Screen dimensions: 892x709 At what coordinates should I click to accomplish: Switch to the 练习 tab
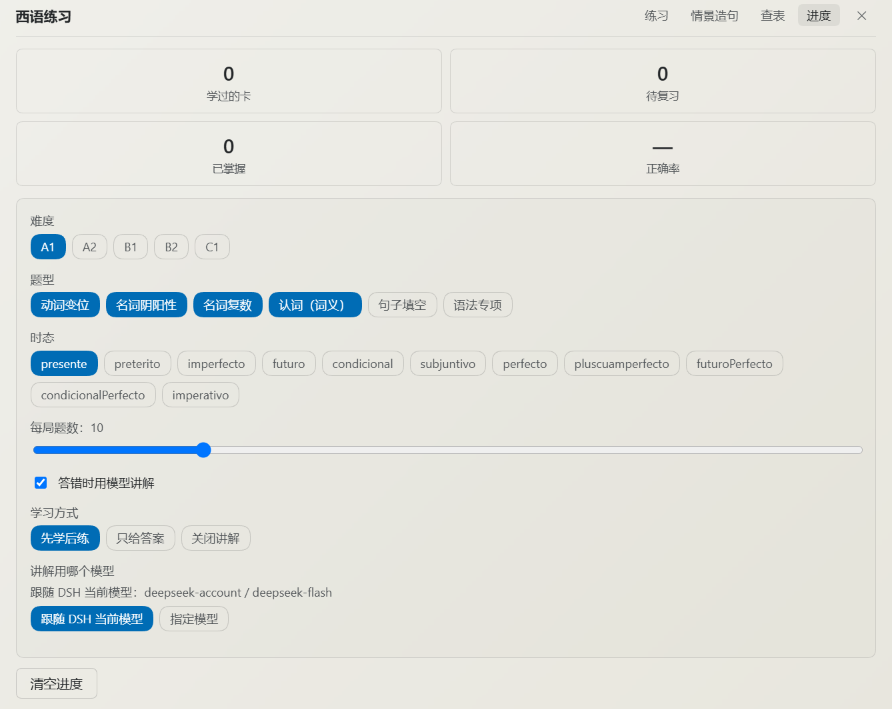[x=656, y=16]
